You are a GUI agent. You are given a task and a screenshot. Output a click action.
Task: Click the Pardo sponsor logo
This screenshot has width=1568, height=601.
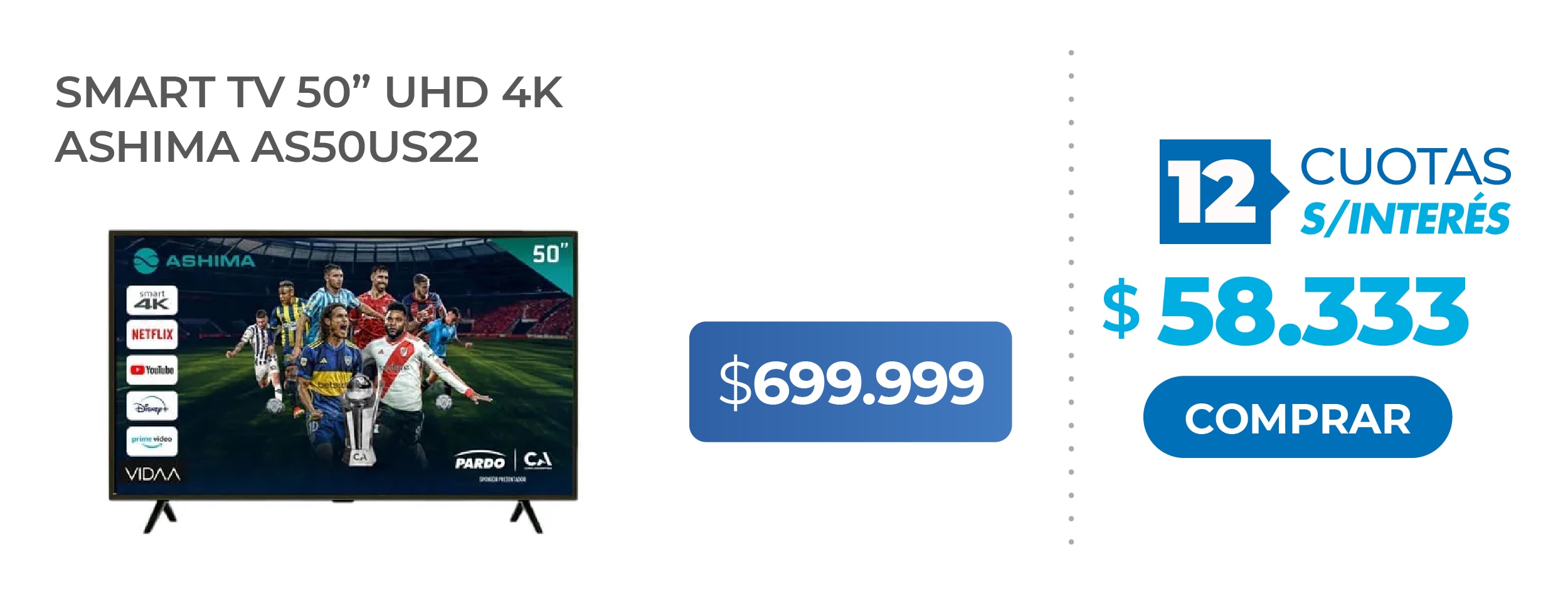(480, 460)
